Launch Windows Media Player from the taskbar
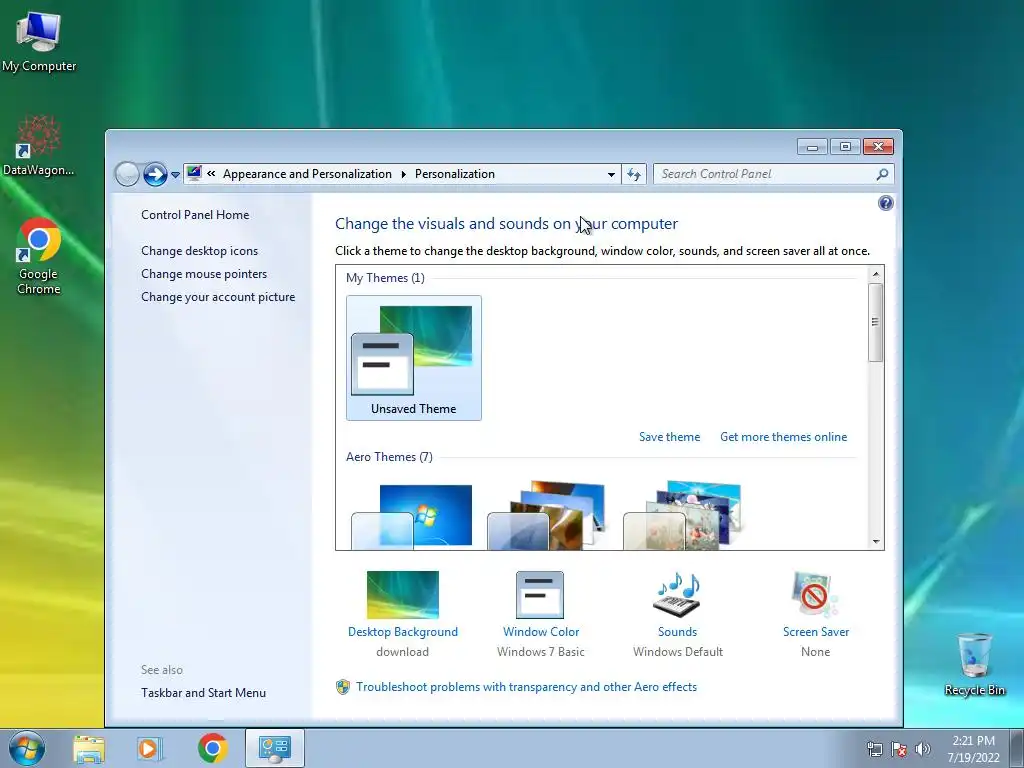1024x768 pixels. pyautogui.click(x=149, y=749)
